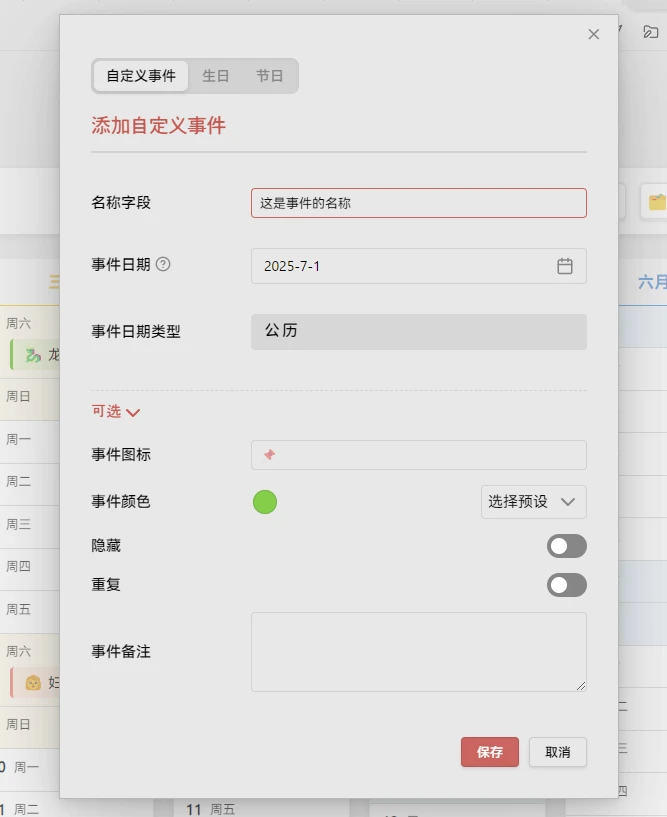The height and width of the screenshot is (817, 667).
Task: Select the 自定义事件 tab
Action: [141, 76]
